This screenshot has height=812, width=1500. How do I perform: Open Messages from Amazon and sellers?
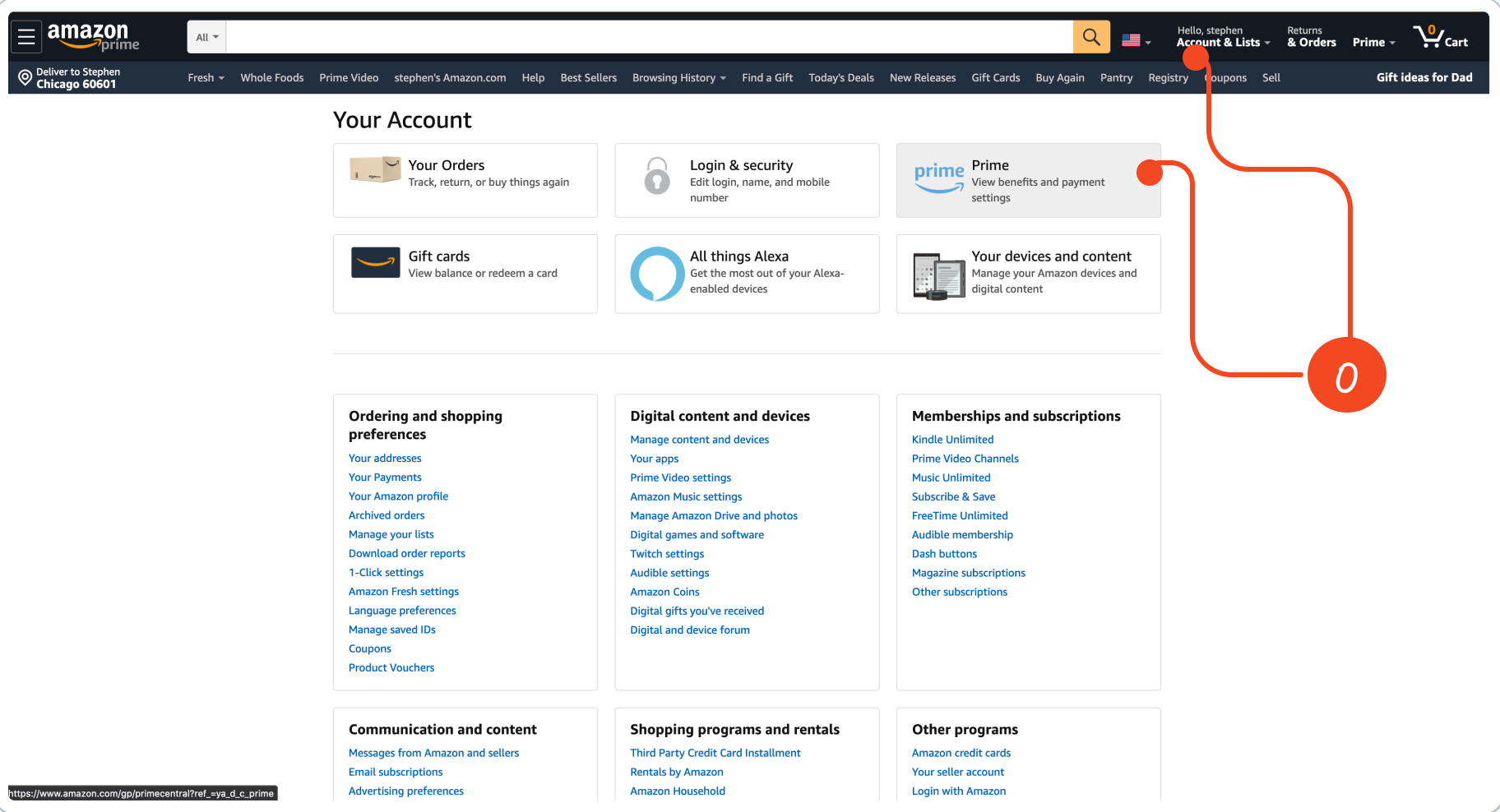(434, 753)
